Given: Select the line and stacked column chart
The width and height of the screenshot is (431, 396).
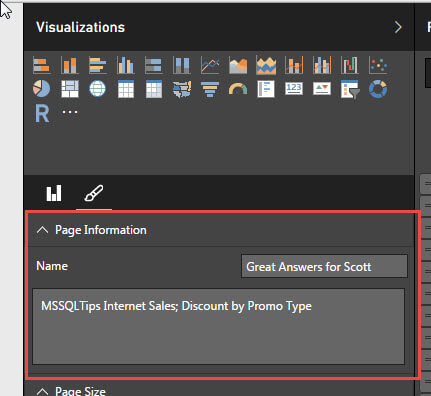Looking at the screenshot, I should (294, 65).
